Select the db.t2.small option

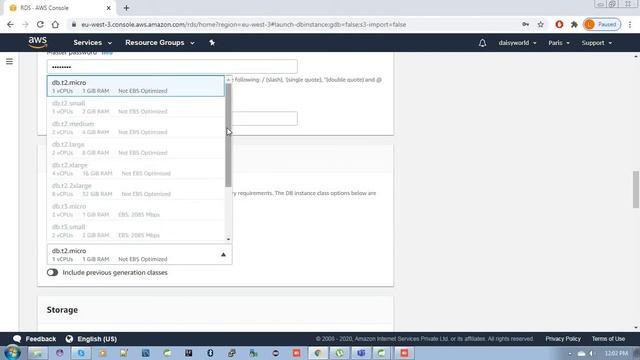(136, 107)
